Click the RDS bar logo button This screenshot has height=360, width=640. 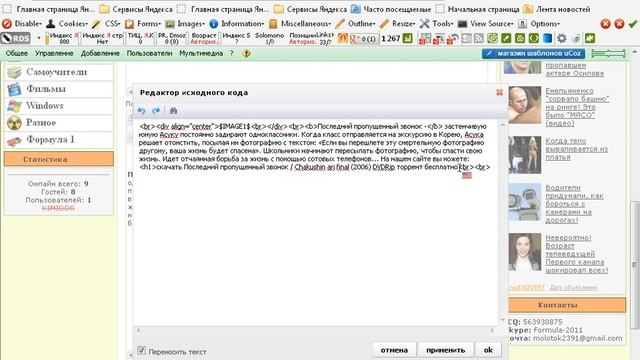(x=16, y=38)
